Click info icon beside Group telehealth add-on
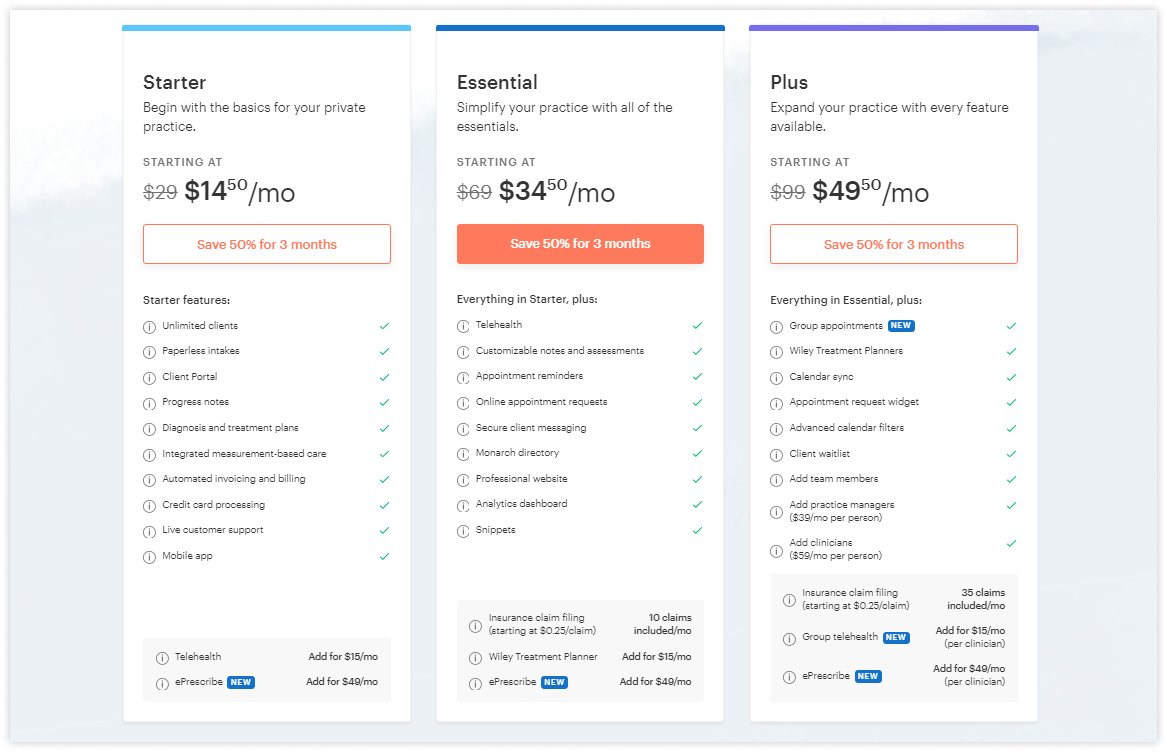This screenshot has width=1167, height=752. click(x=789, y=639)
